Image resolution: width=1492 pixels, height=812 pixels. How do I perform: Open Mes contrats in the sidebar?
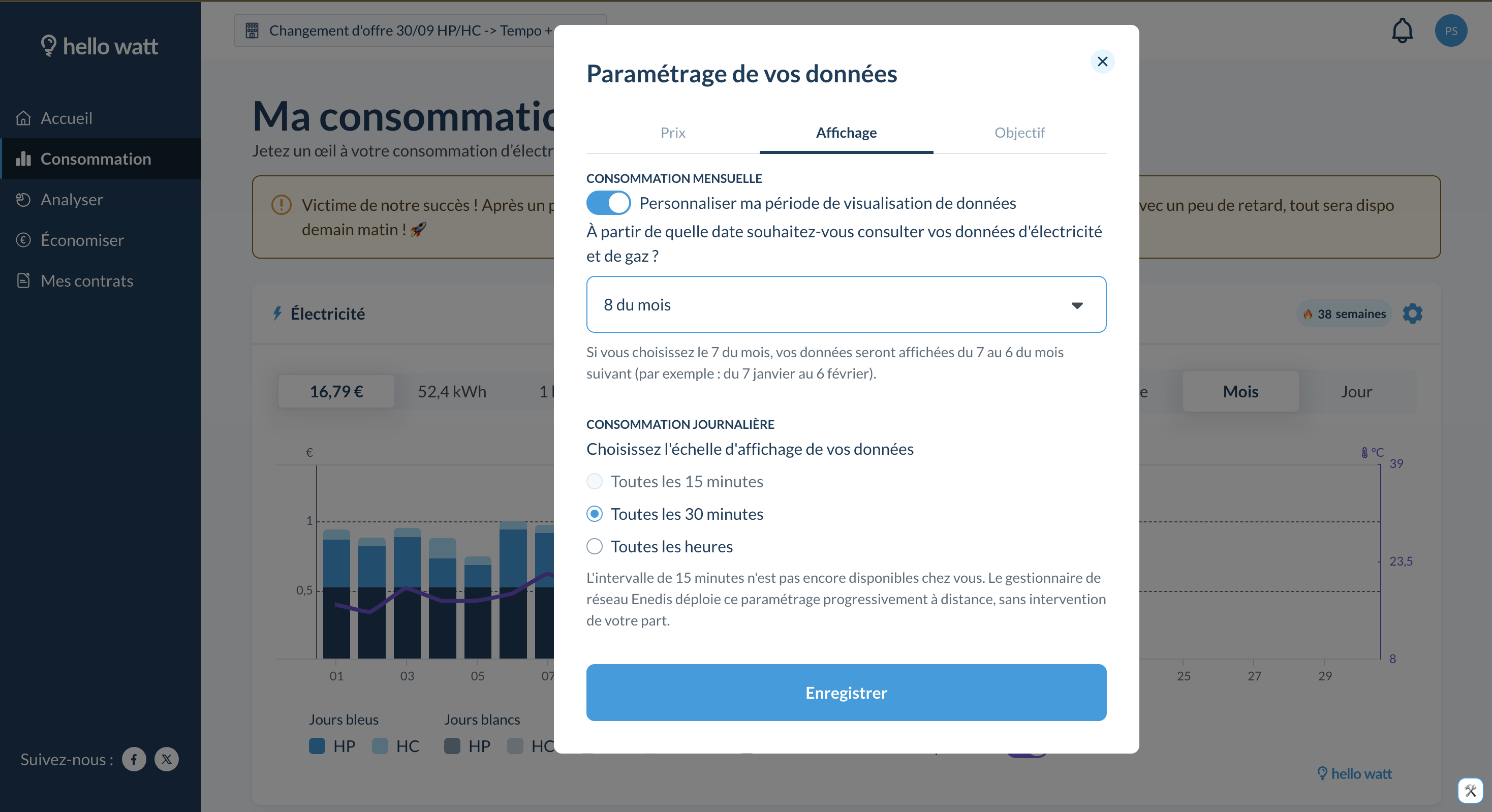(101, 281)
